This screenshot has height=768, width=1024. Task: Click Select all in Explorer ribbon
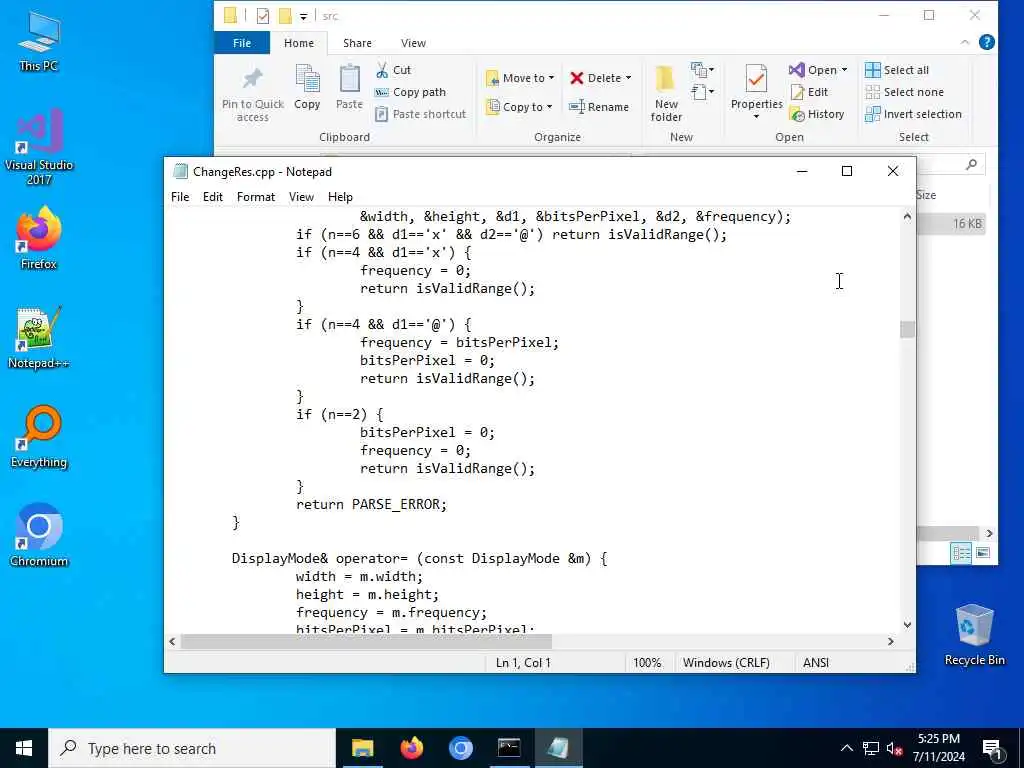[897, 70]
